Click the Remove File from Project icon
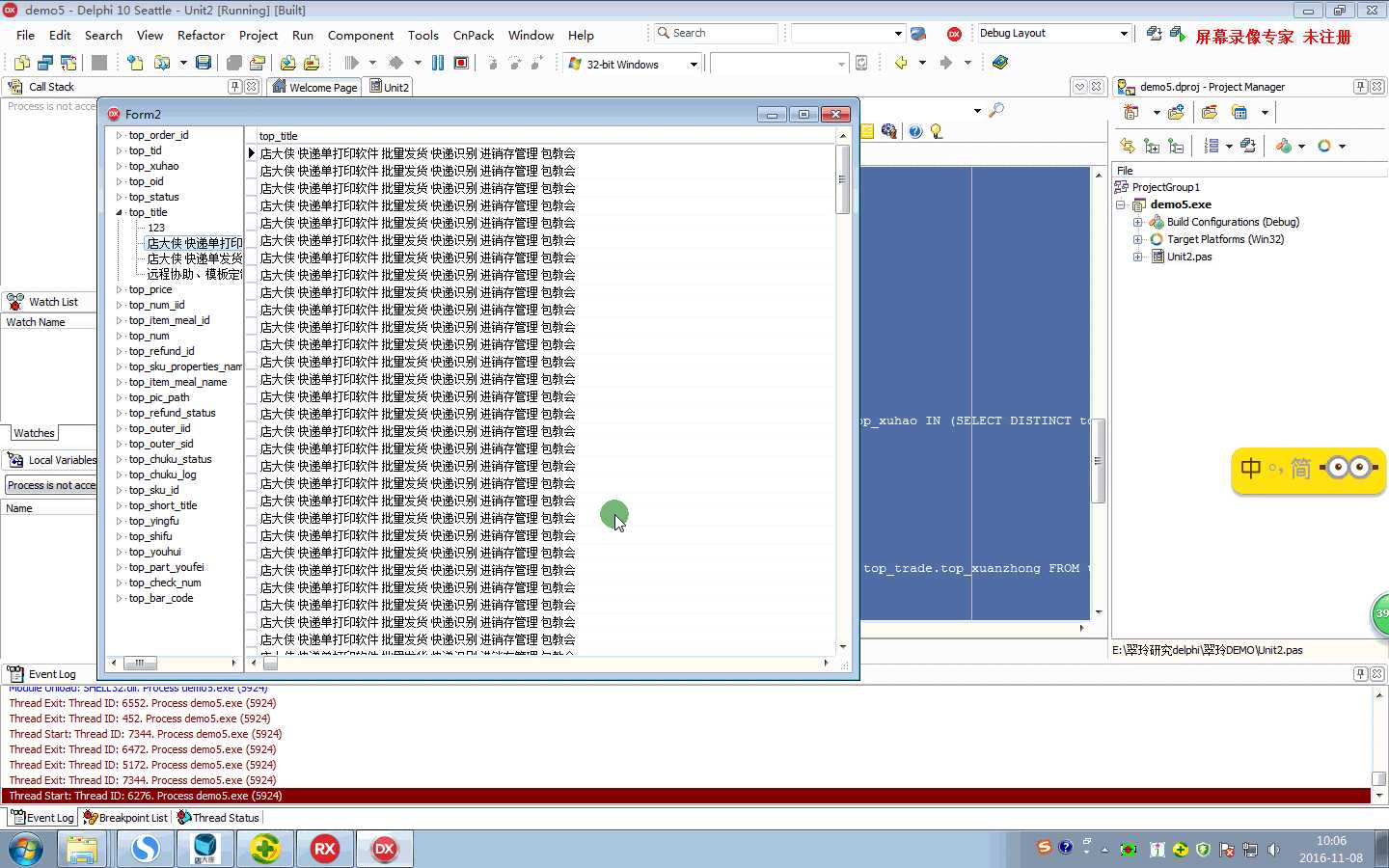This screenshot has width=1389, height=868. [311, 63]
